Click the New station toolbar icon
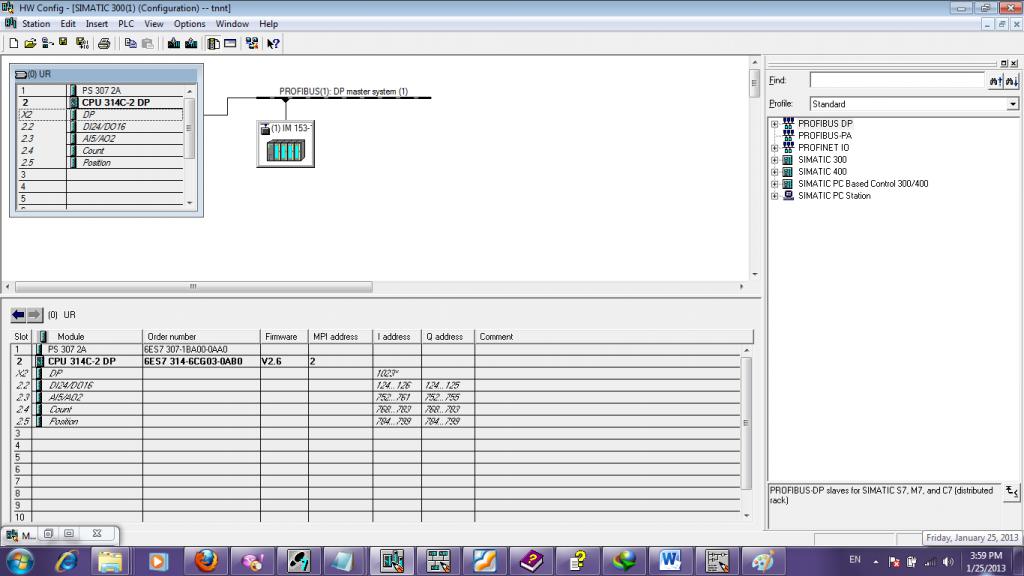1024x576 pixels. coord(13,43)
